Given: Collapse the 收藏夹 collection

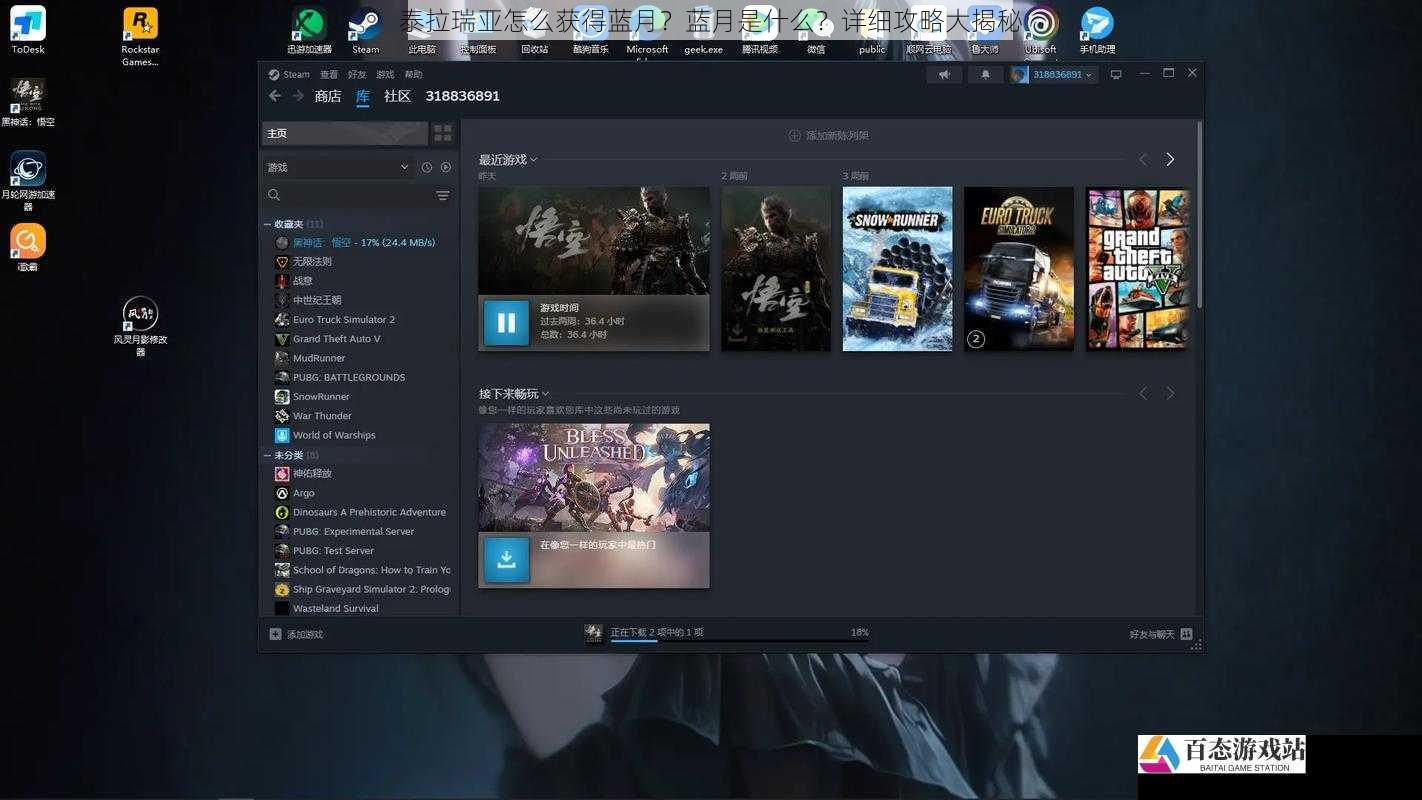Looking at the screenshot, I should coord(267,224).
